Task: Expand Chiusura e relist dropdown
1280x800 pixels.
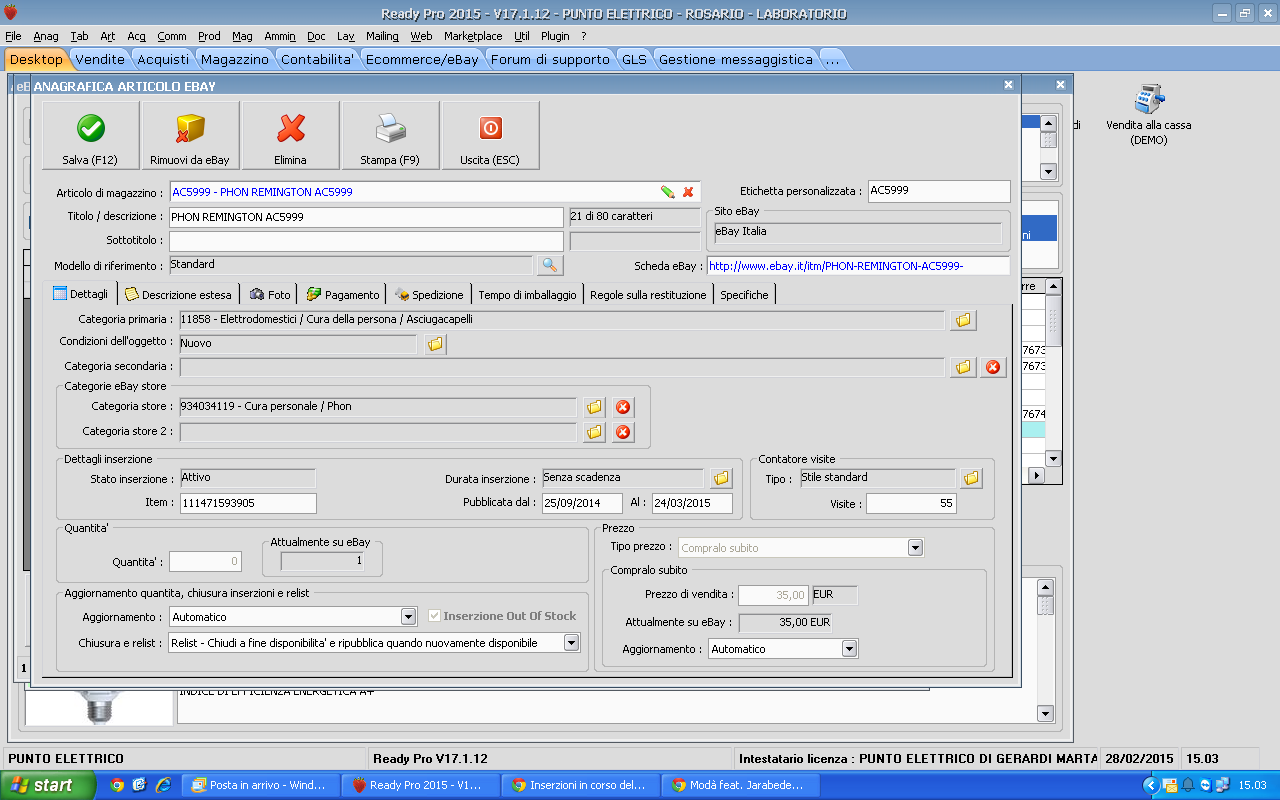Action: tap(571, 642)
